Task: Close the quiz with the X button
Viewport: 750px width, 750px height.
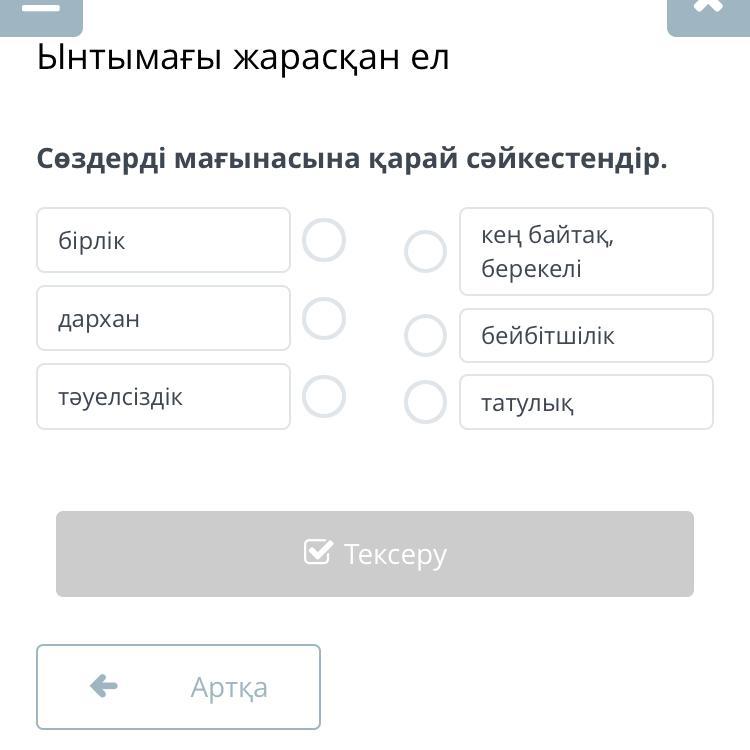Action: pyautogui.click(x=707, y=10)
